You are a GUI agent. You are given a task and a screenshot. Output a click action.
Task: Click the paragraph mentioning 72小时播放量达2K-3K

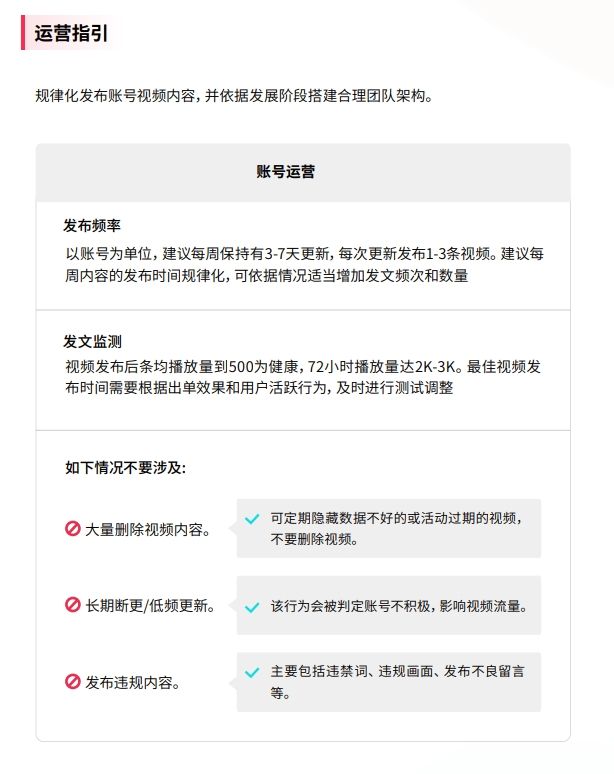pyautogui.click(x=303, y=376)
